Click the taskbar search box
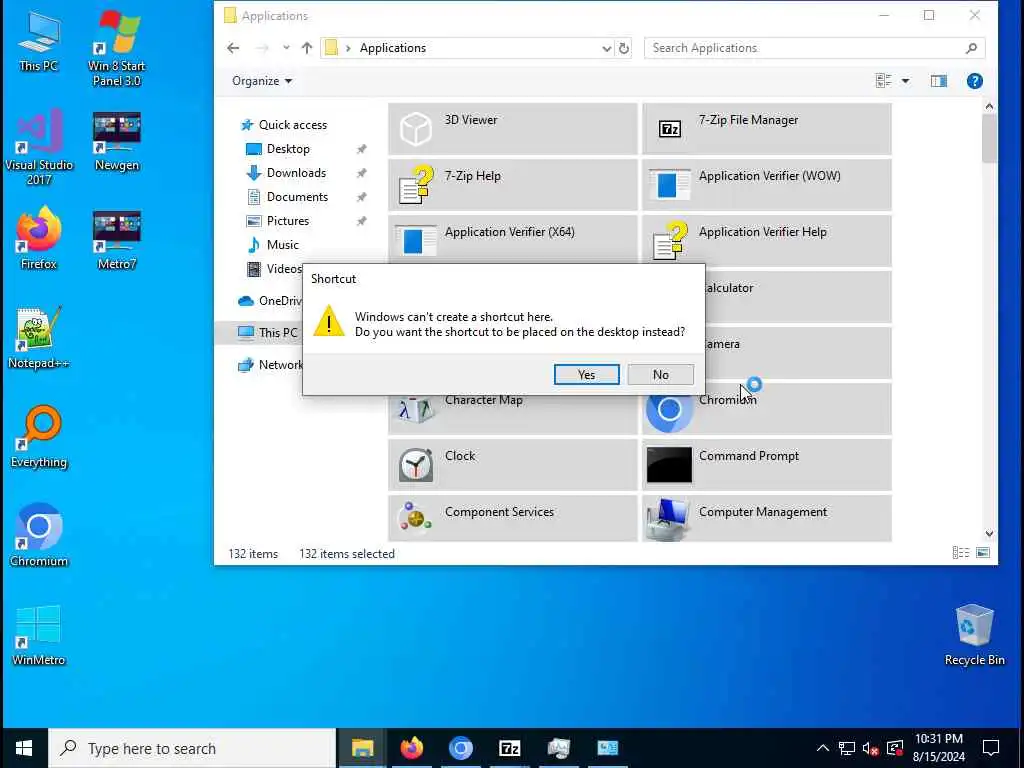The height and width of the screenshot is (768, 1024). pos(192,748)
